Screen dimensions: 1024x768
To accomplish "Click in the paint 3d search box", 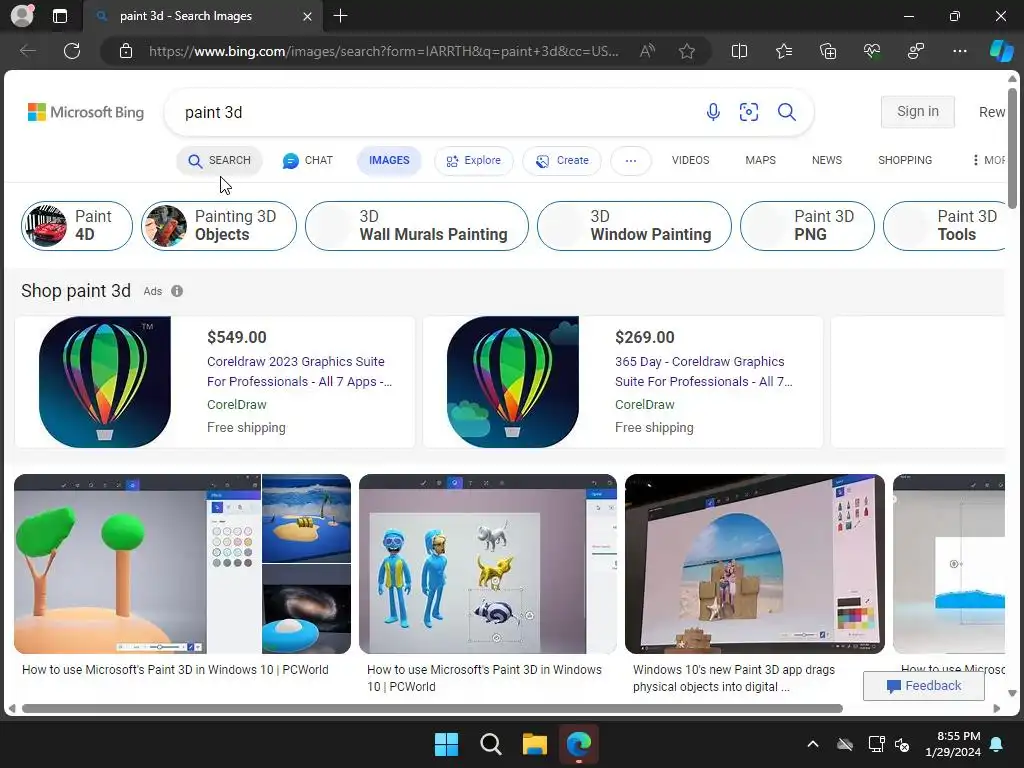I will [431, 112].
